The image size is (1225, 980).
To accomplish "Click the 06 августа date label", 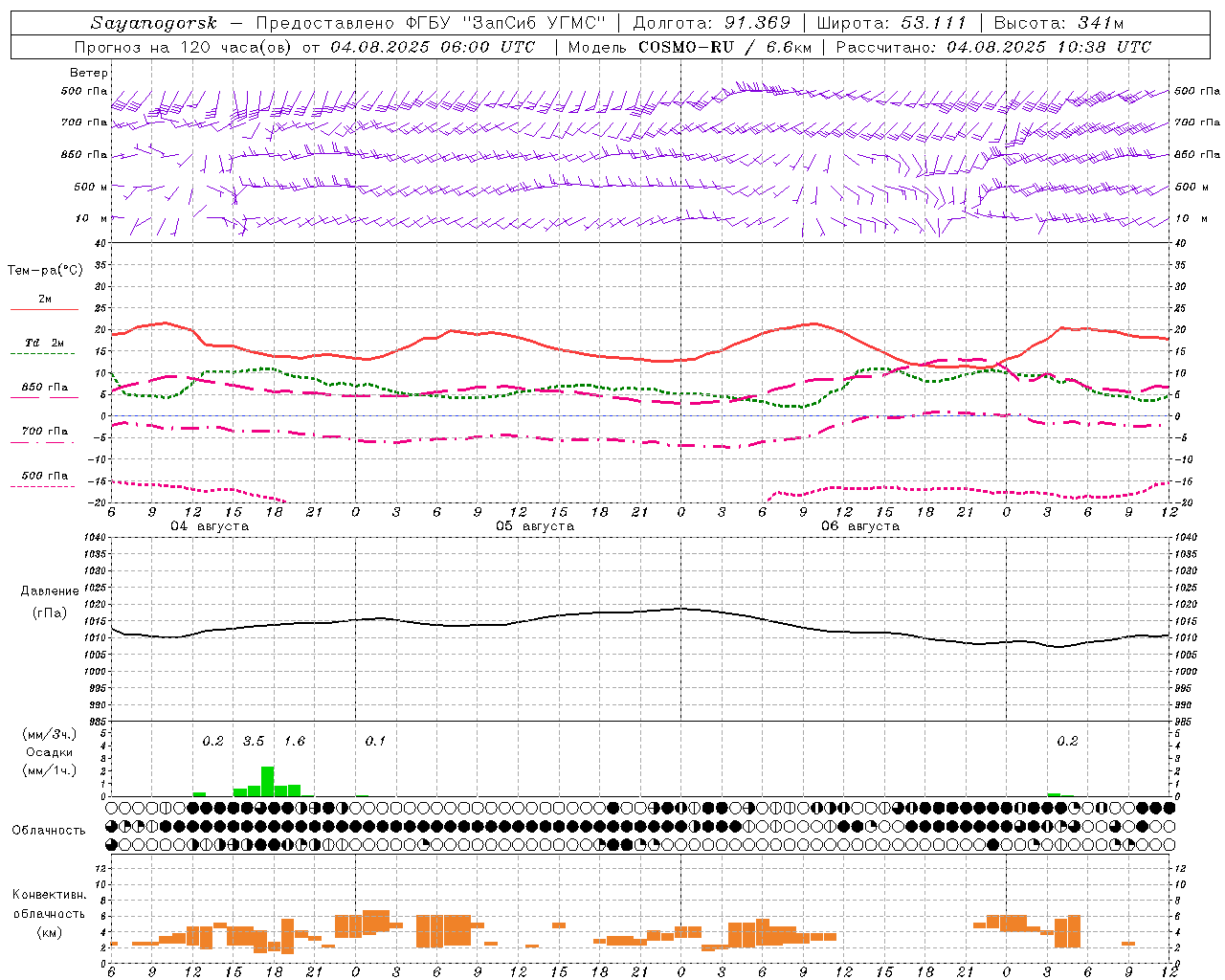I will tap(860, 526).
